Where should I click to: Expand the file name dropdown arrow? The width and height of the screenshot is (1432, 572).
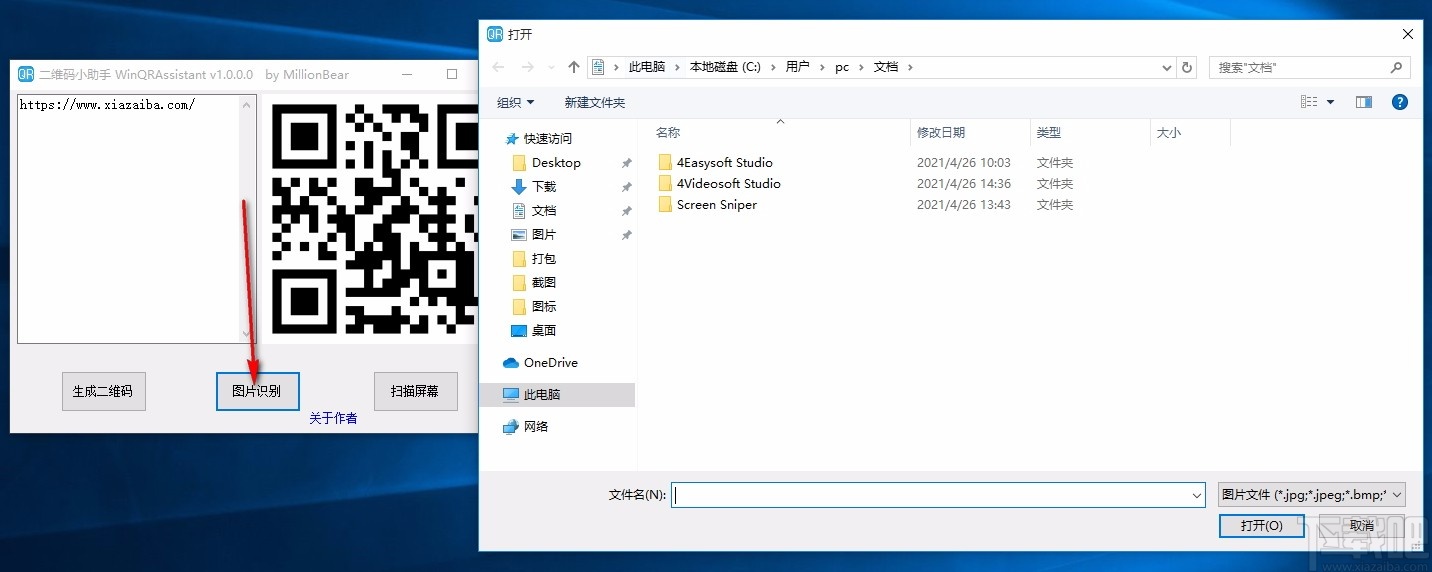click(x=1197, y=494)
